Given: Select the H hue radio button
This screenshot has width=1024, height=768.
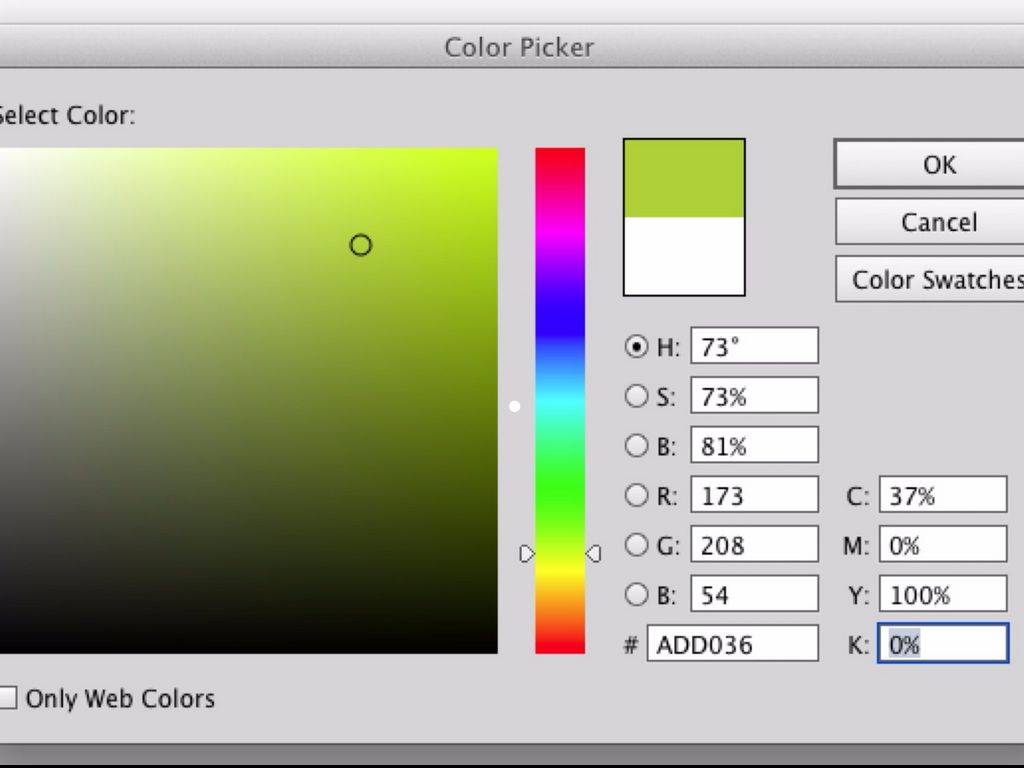Looking at the screenshot, I should [x=636, y=347].
